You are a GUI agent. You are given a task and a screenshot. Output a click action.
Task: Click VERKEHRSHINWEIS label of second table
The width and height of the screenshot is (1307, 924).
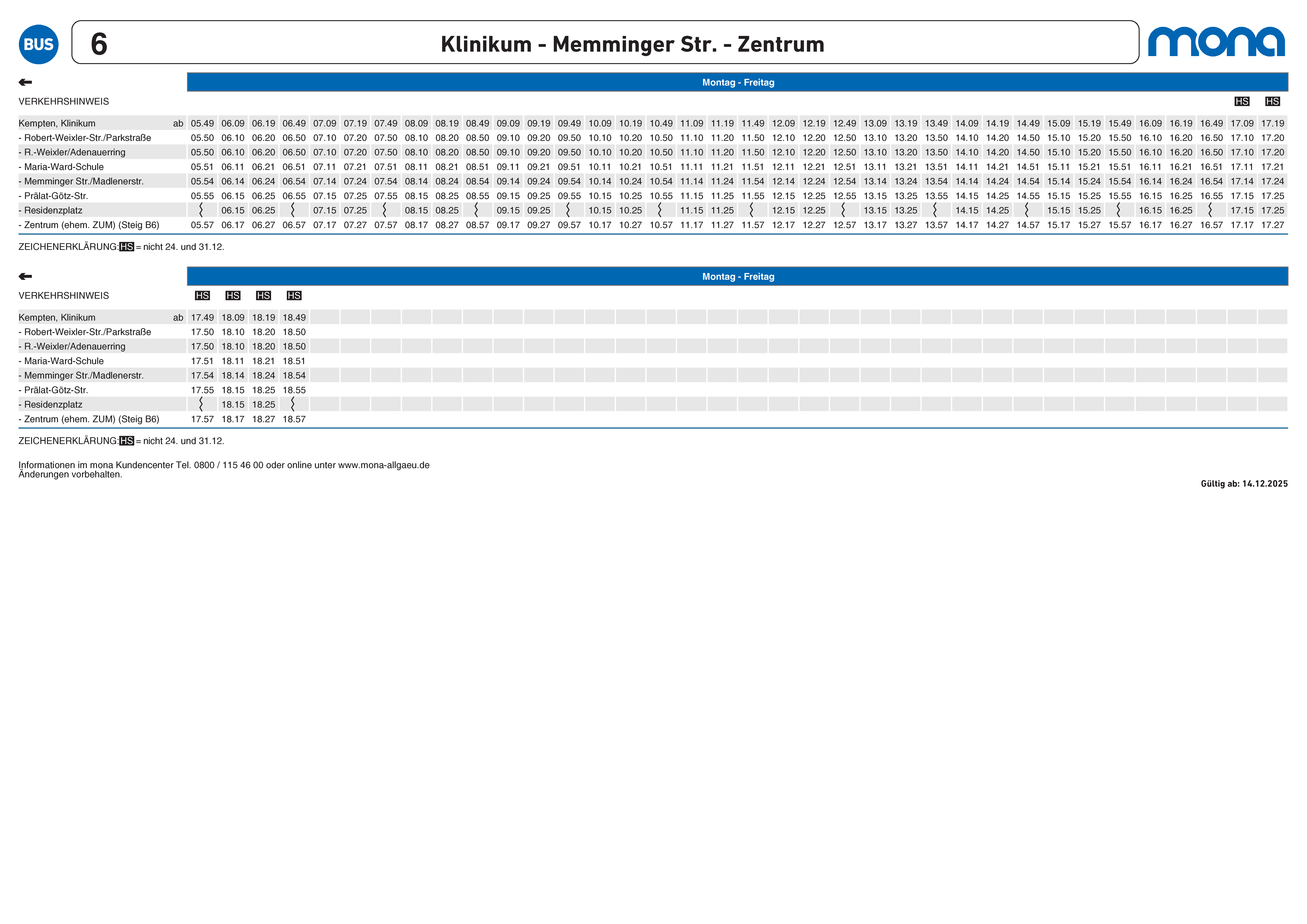[x=64, y=295]
